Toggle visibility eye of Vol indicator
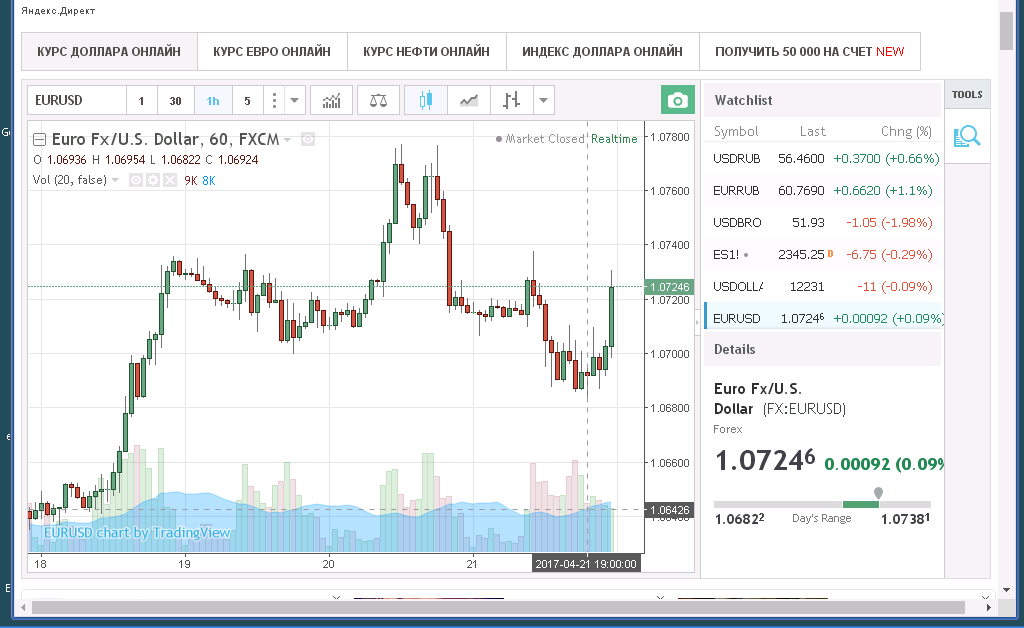This screenshot has width=1024, height=628. click(x=136, y=180)
